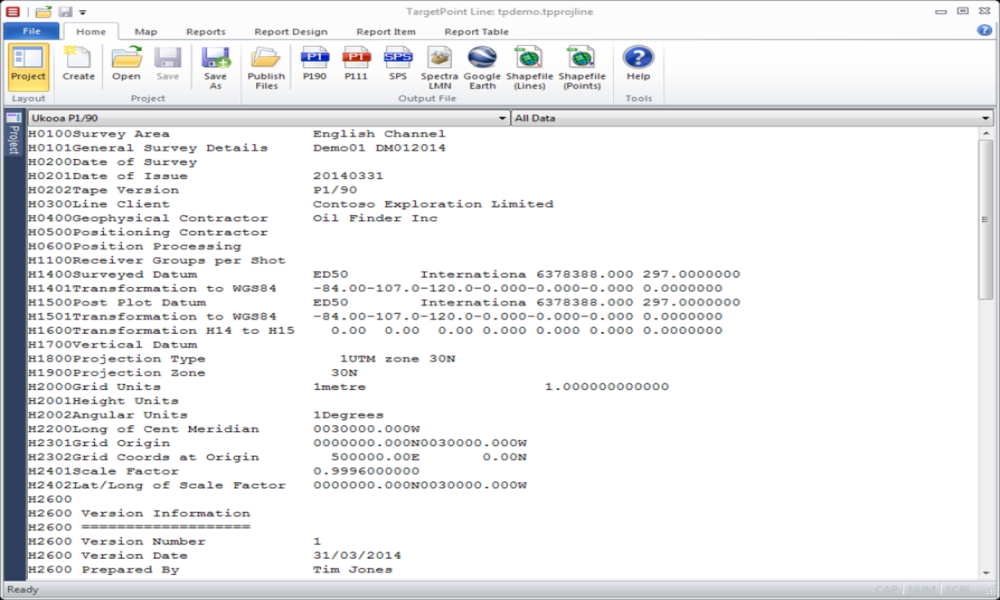Screen dimensions: 1000x600
Task: Export output as SPS file
Action: coord(398,65)
